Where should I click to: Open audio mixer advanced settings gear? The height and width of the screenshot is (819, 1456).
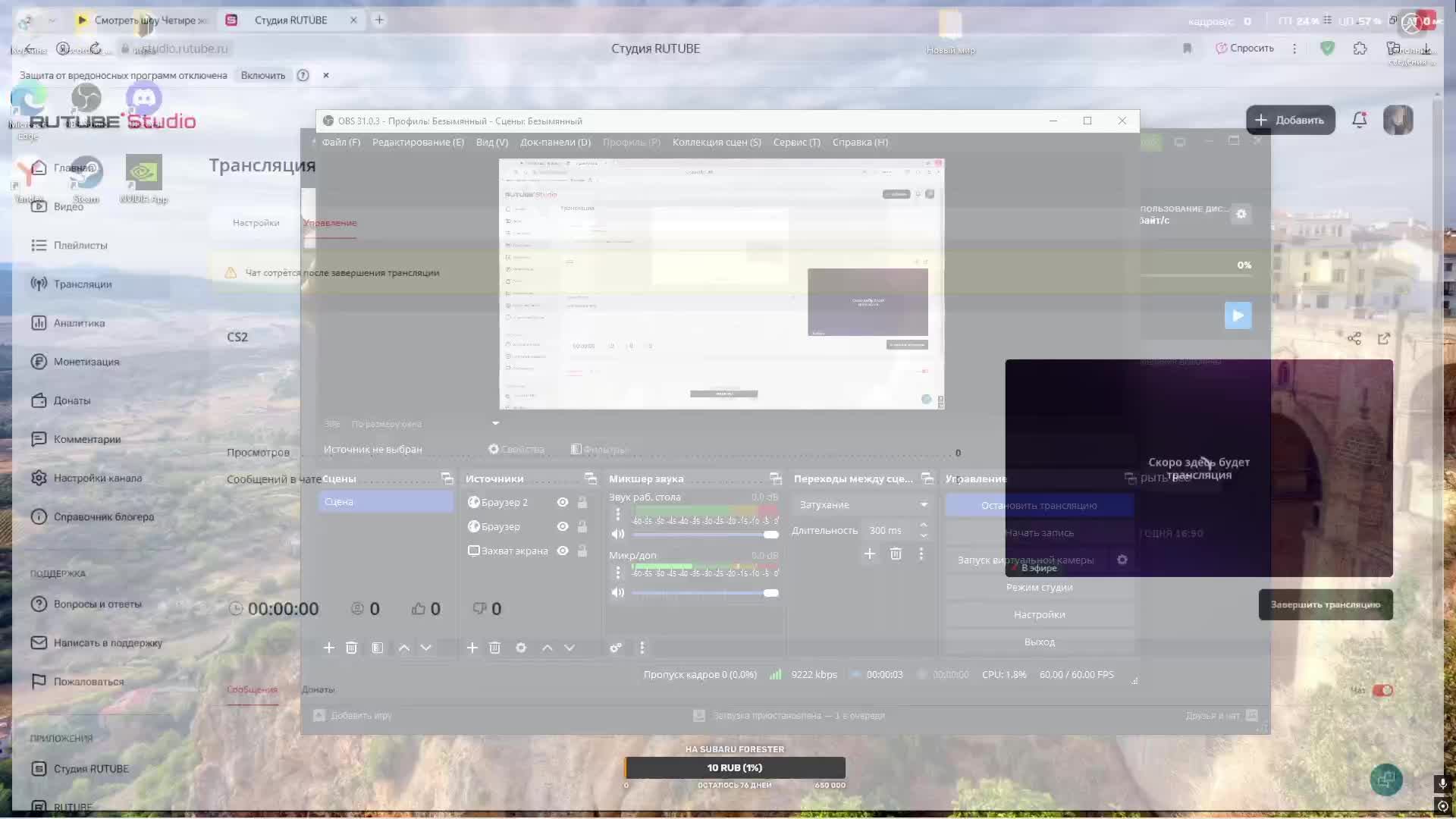[616, 648]
